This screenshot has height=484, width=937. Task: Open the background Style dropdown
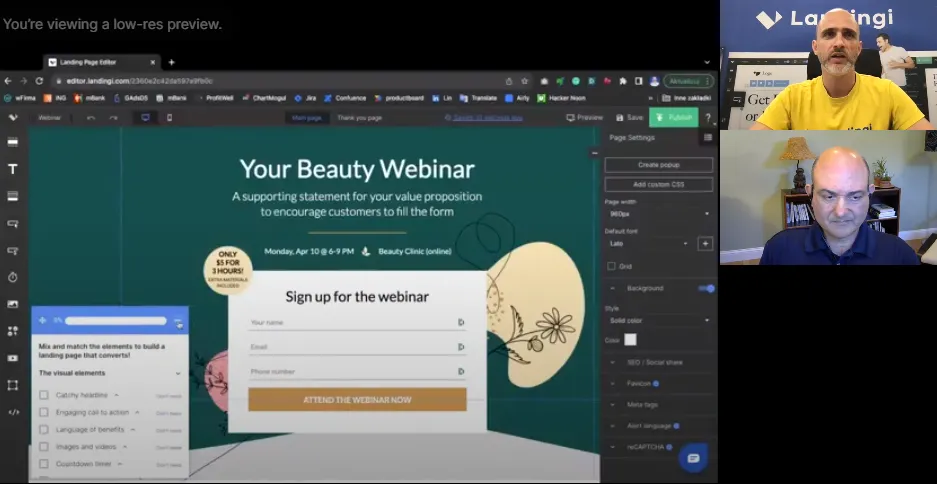click(659, 321)
